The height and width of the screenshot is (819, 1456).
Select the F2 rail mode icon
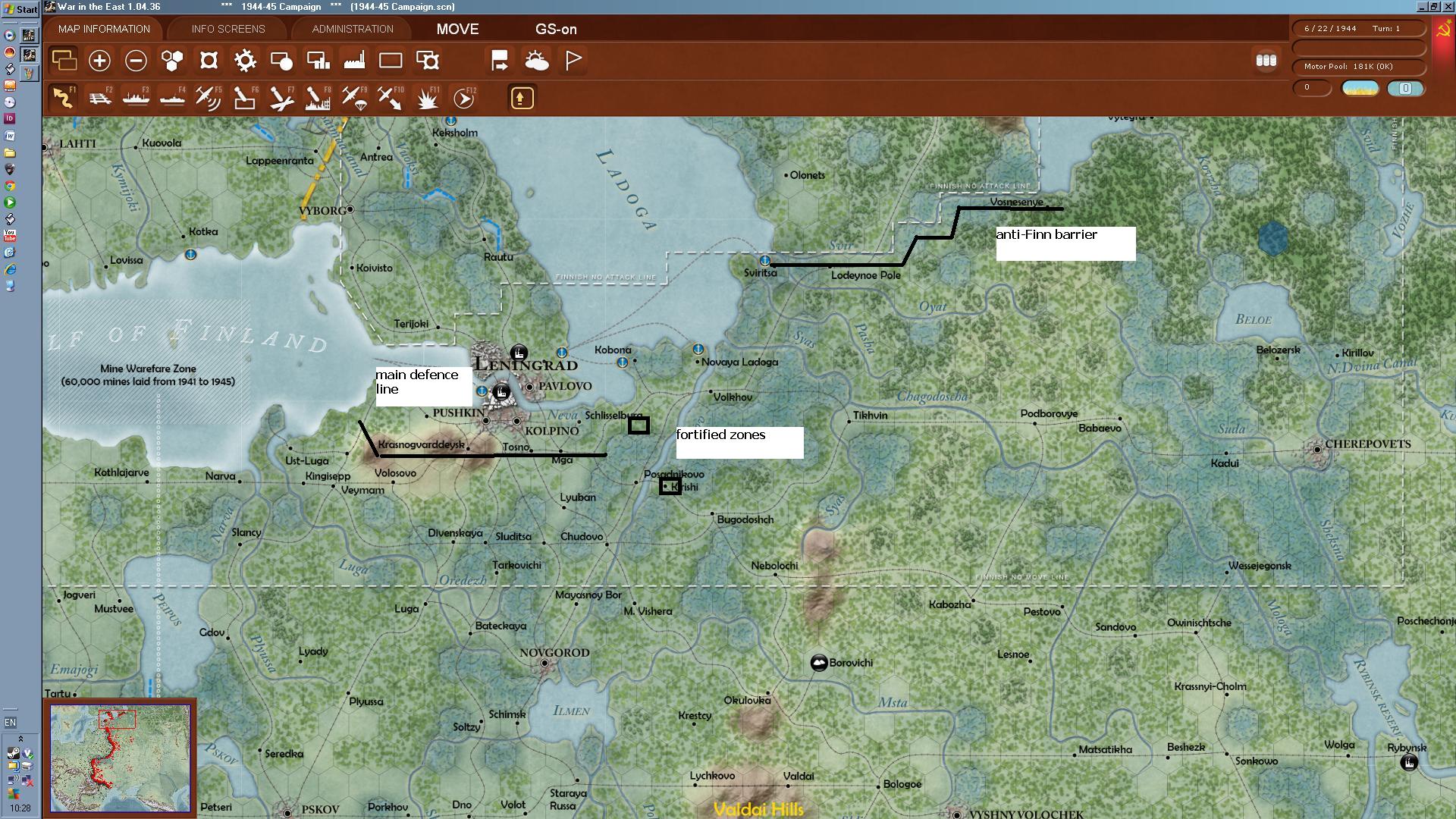click(x=100, y=99)
